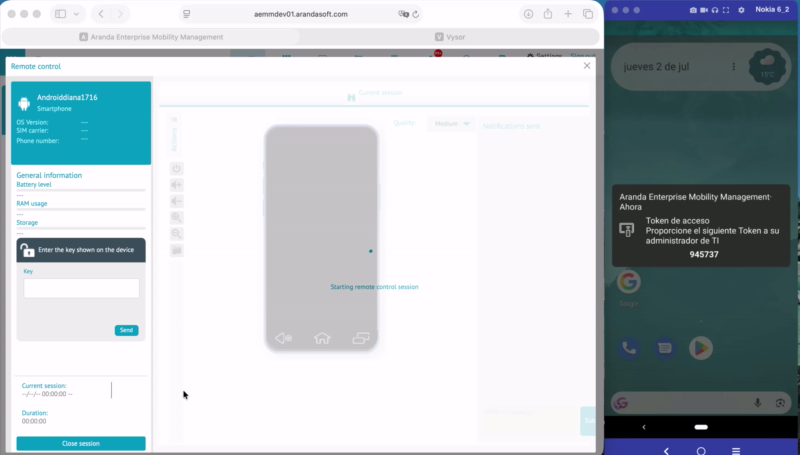This screenshot has height=455, width=800.
Task: Click the Android robot icon beside Androiddiana1716
Action: tap(24, 103)
